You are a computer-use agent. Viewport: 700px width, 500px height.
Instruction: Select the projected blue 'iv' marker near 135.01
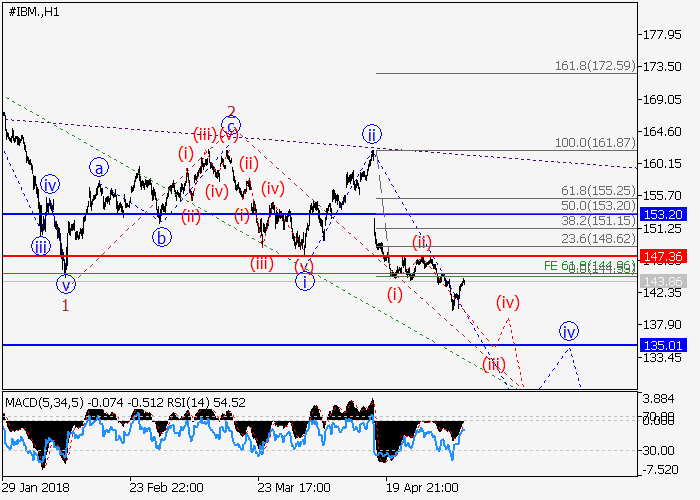point(569,331)
